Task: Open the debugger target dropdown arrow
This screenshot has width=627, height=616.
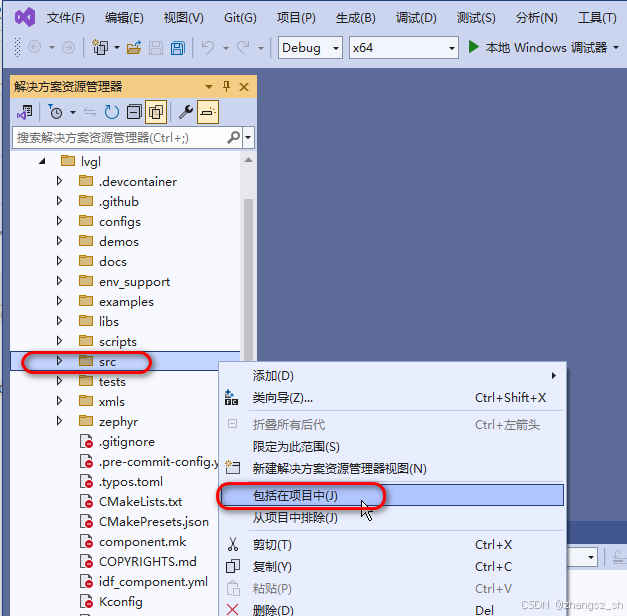Action: coord(616,48)
